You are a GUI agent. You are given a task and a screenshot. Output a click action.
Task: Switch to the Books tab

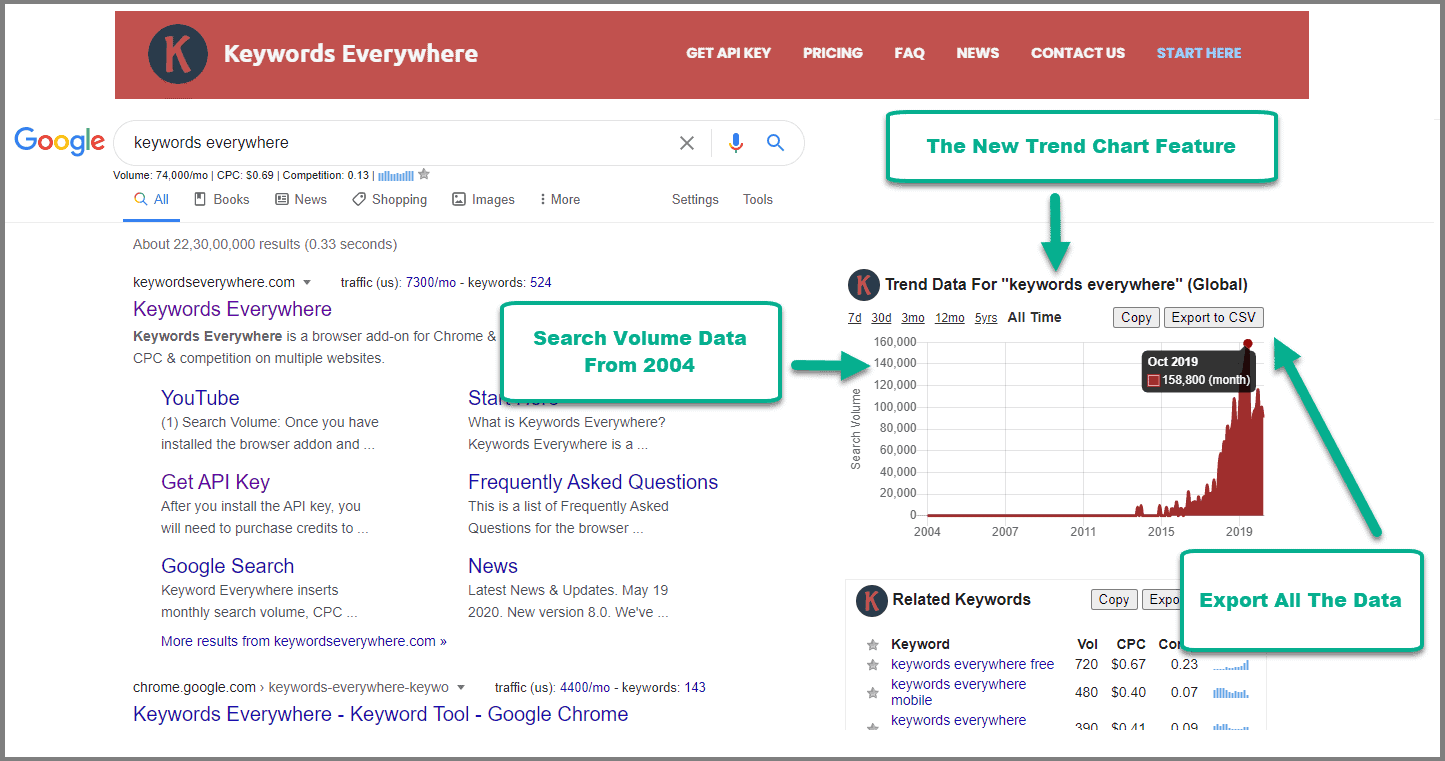[222, 200]
